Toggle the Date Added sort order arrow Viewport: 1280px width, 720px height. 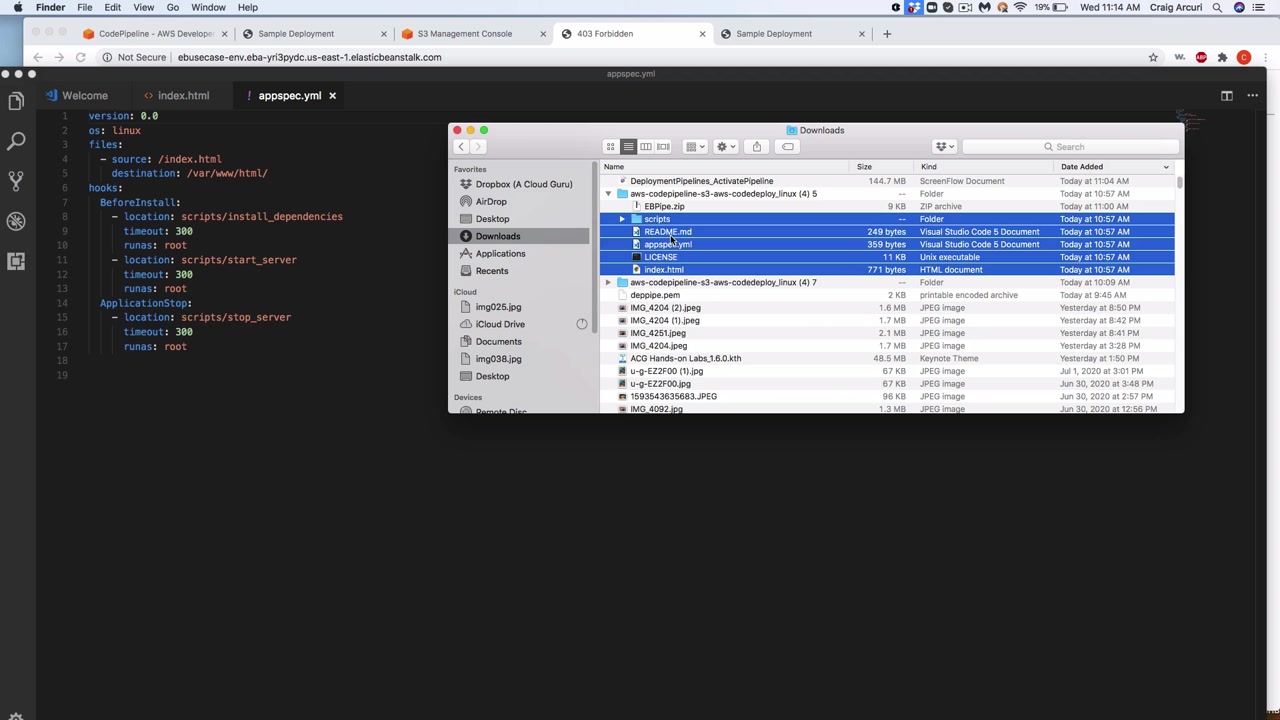1166,167
